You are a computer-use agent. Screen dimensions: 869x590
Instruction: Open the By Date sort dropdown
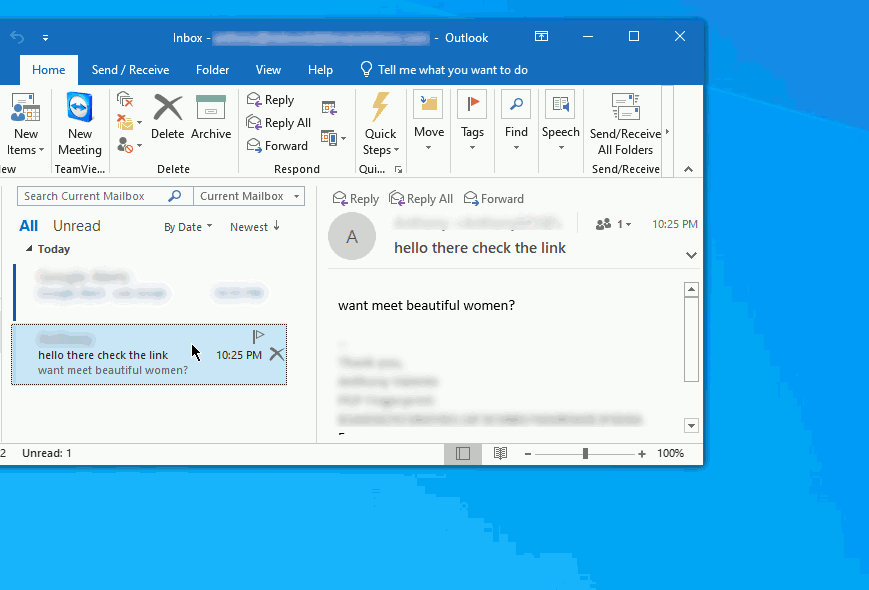point(187,226)
